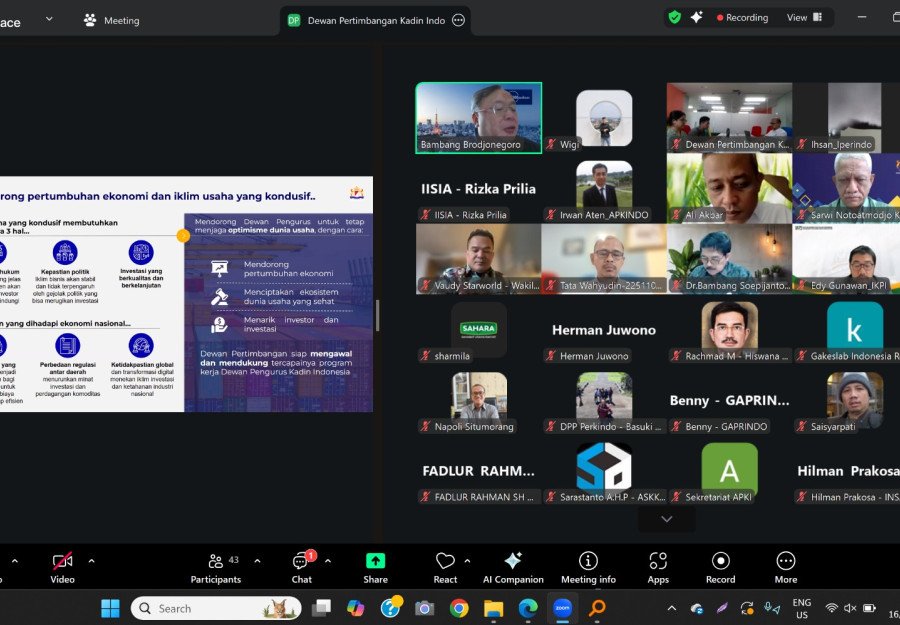Expand the arrow next to Participants
900x625 pixels.
(257, 561)
